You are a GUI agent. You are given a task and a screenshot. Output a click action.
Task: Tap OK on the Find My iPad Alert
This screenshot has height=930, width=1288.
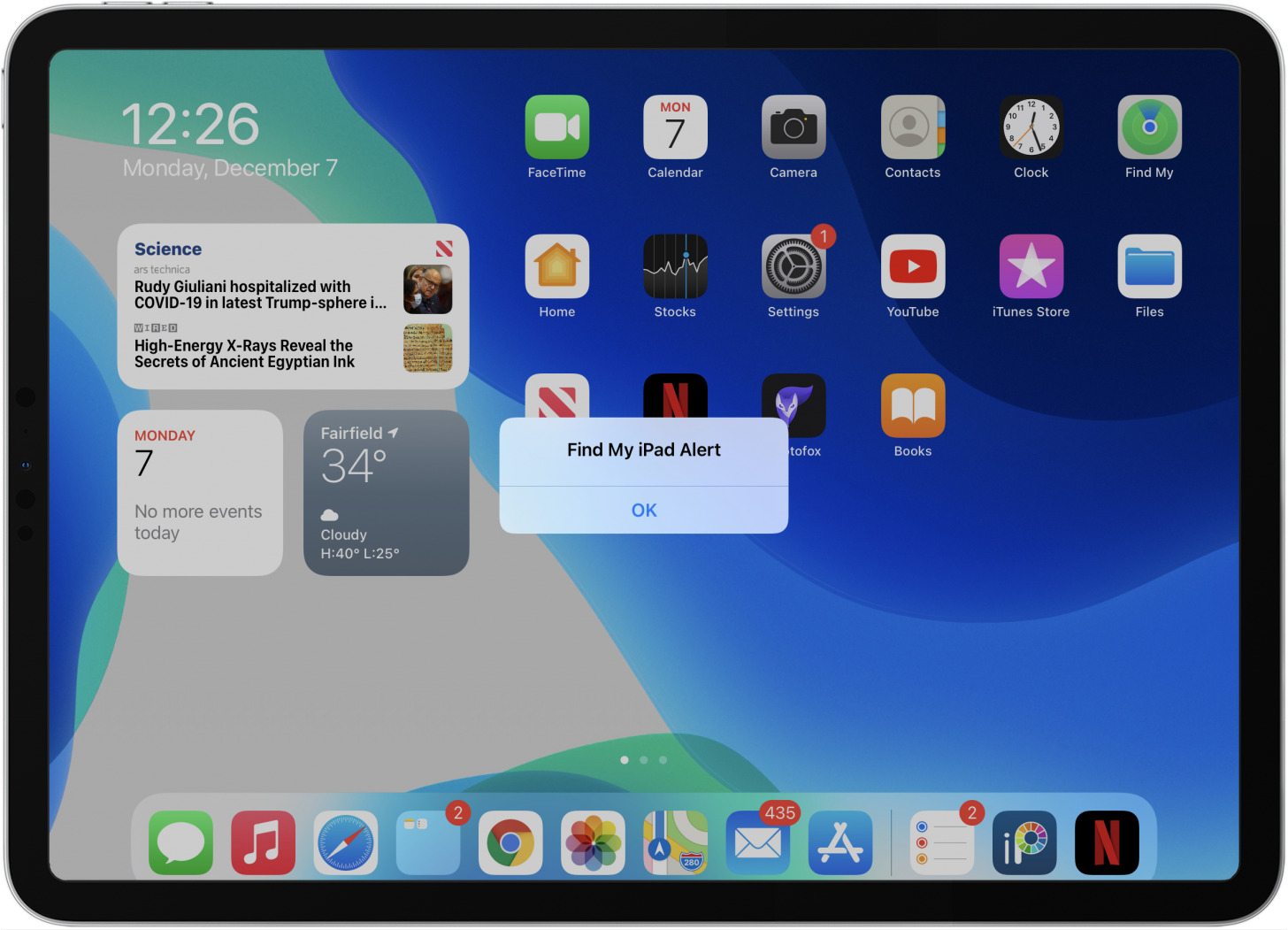643,510
